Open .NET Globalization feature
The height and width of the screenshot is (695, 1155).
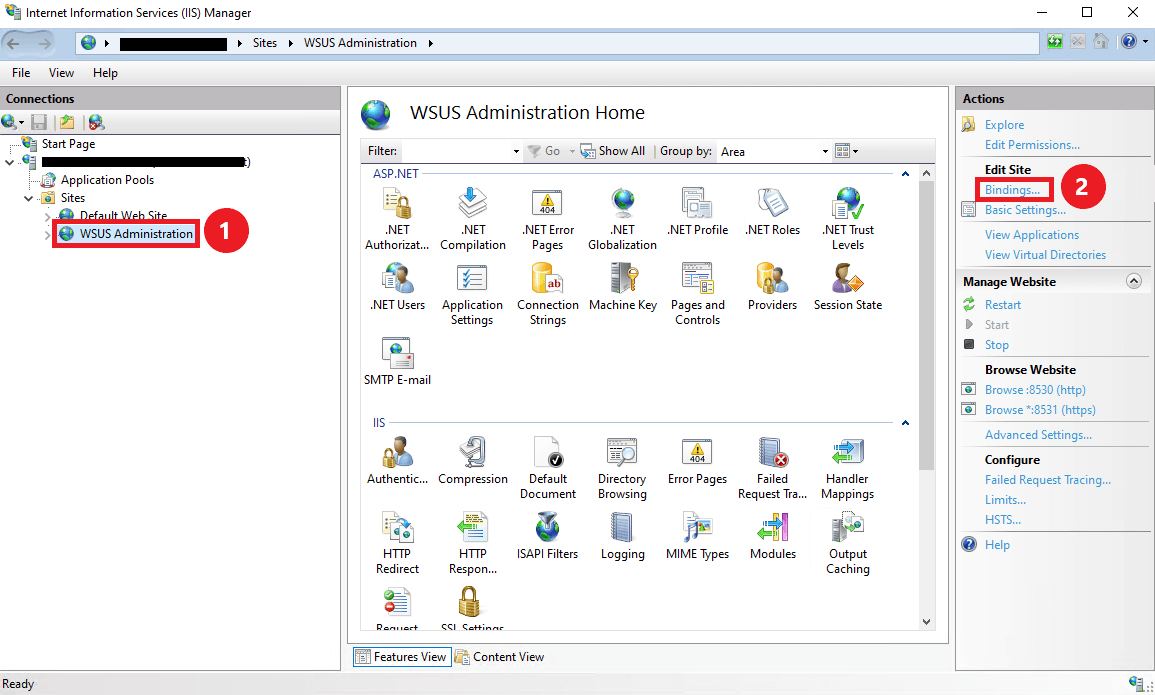622,219
